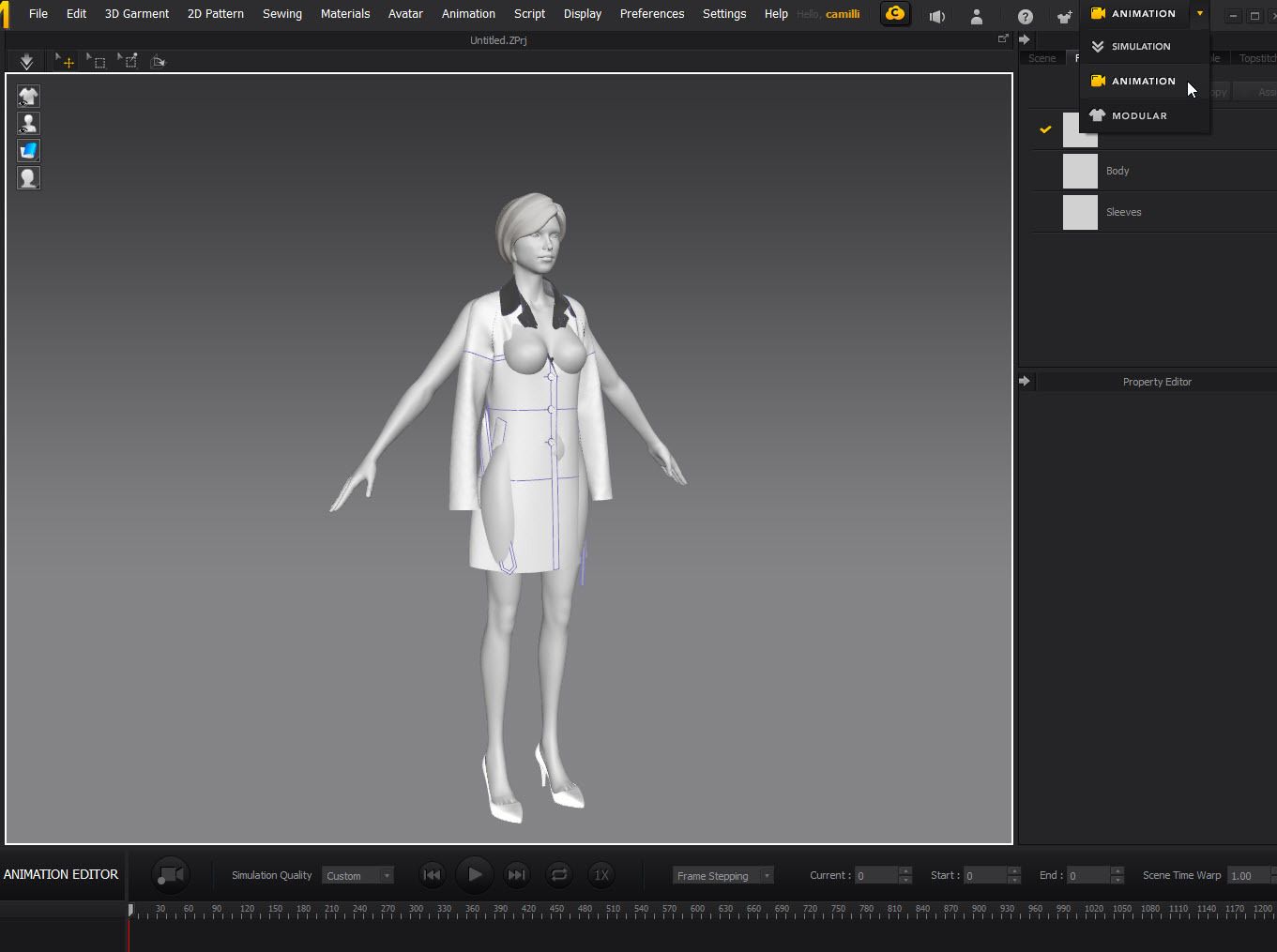Click the record animation camera icon
Image resolution: width=1277 pixels, height=952 pixels.
tap(171, 874)
